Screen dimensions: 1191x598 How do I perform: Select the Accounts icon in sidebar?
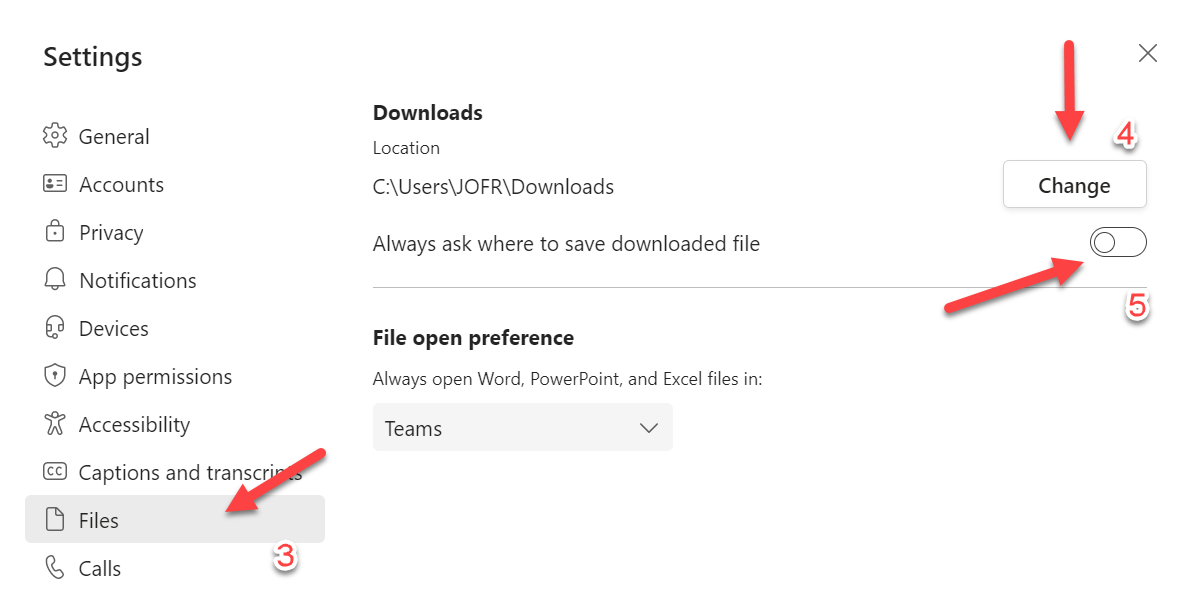(56, 184)
